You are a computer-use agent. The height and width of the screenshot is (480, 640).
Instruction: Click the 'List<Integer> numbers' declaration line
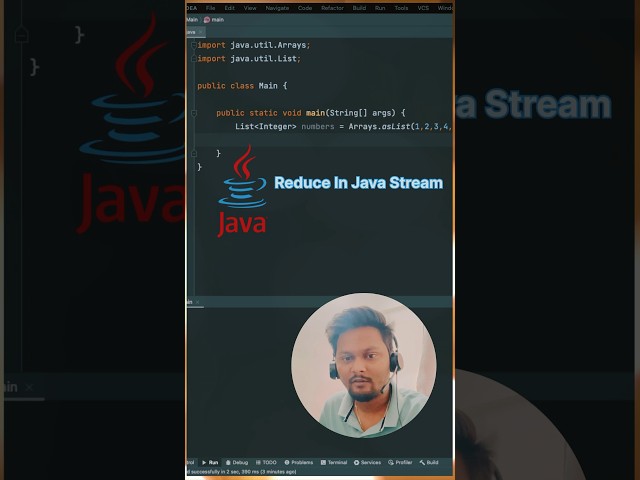click(x=343, y=127)
